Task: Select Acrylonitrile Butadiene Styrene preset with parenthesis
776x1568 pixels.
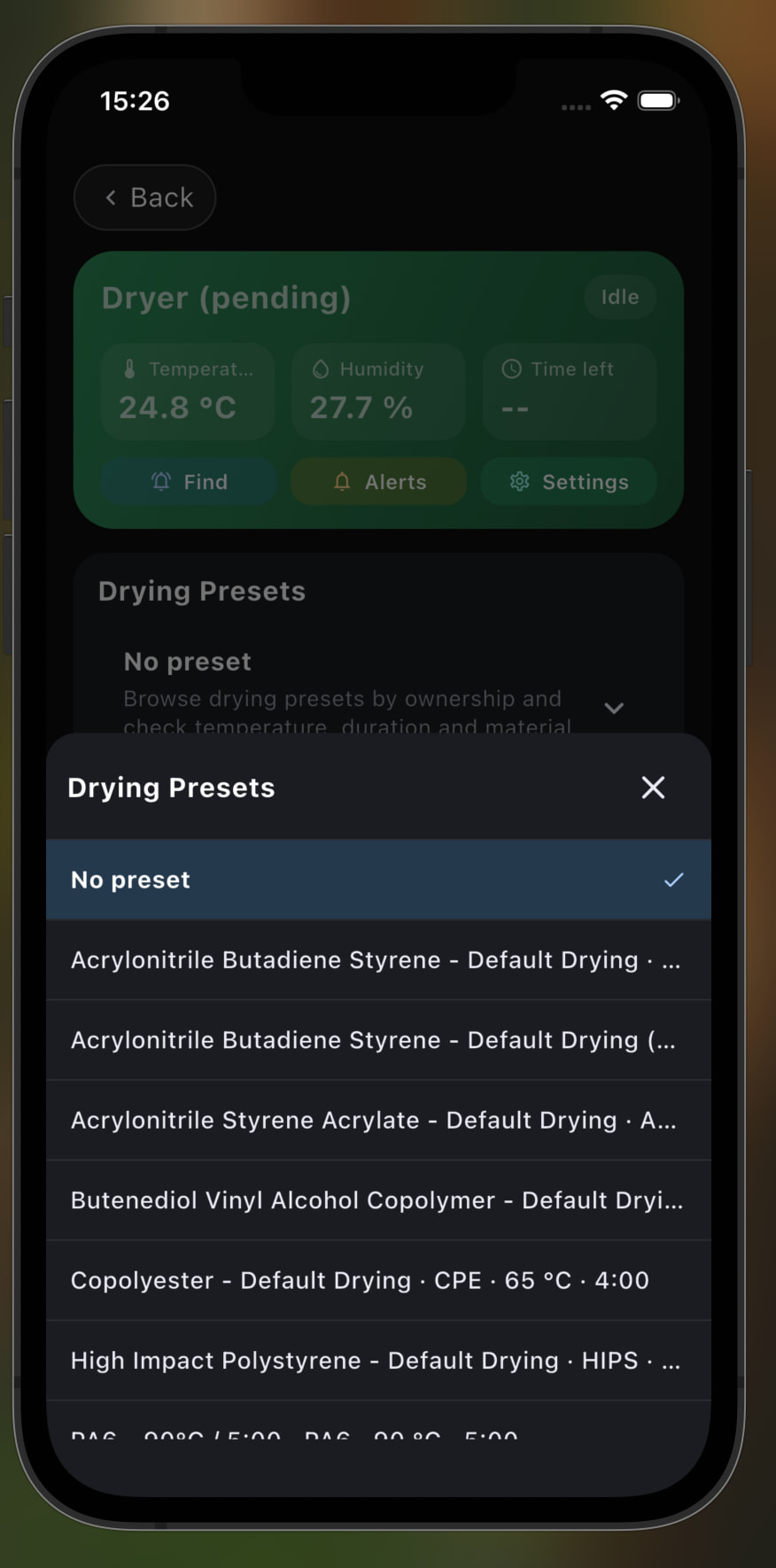Action: pyautogui.click(x=376, y=1040)
